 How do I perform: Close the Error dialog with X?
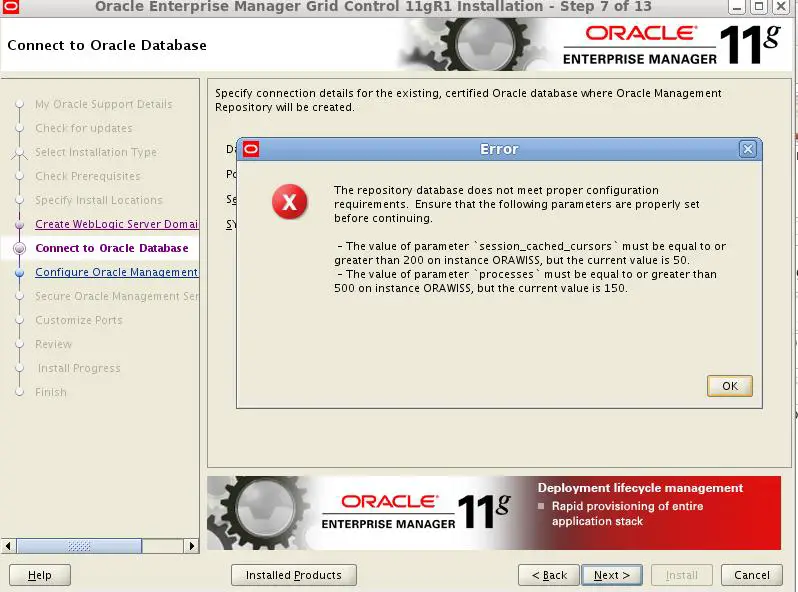click(747, 149)
